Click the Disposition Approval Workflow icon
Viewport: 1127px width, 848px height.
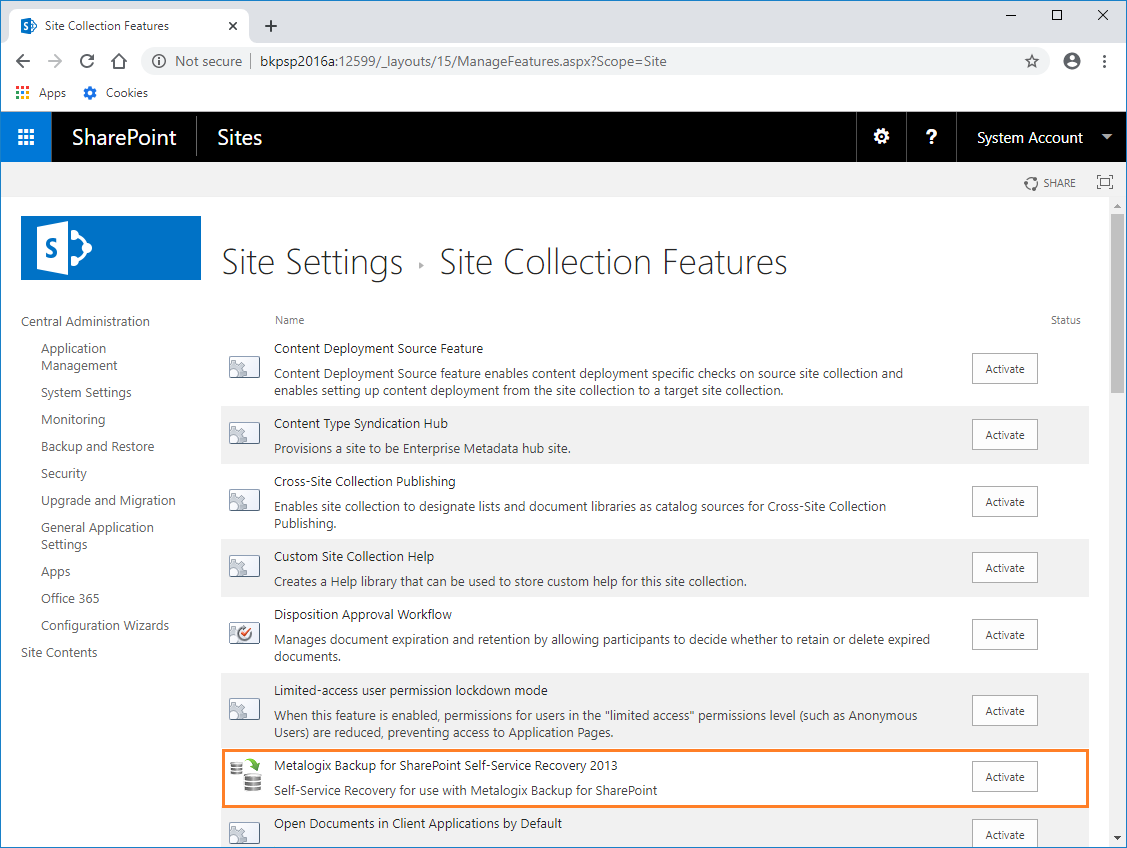tap(244, 633)
